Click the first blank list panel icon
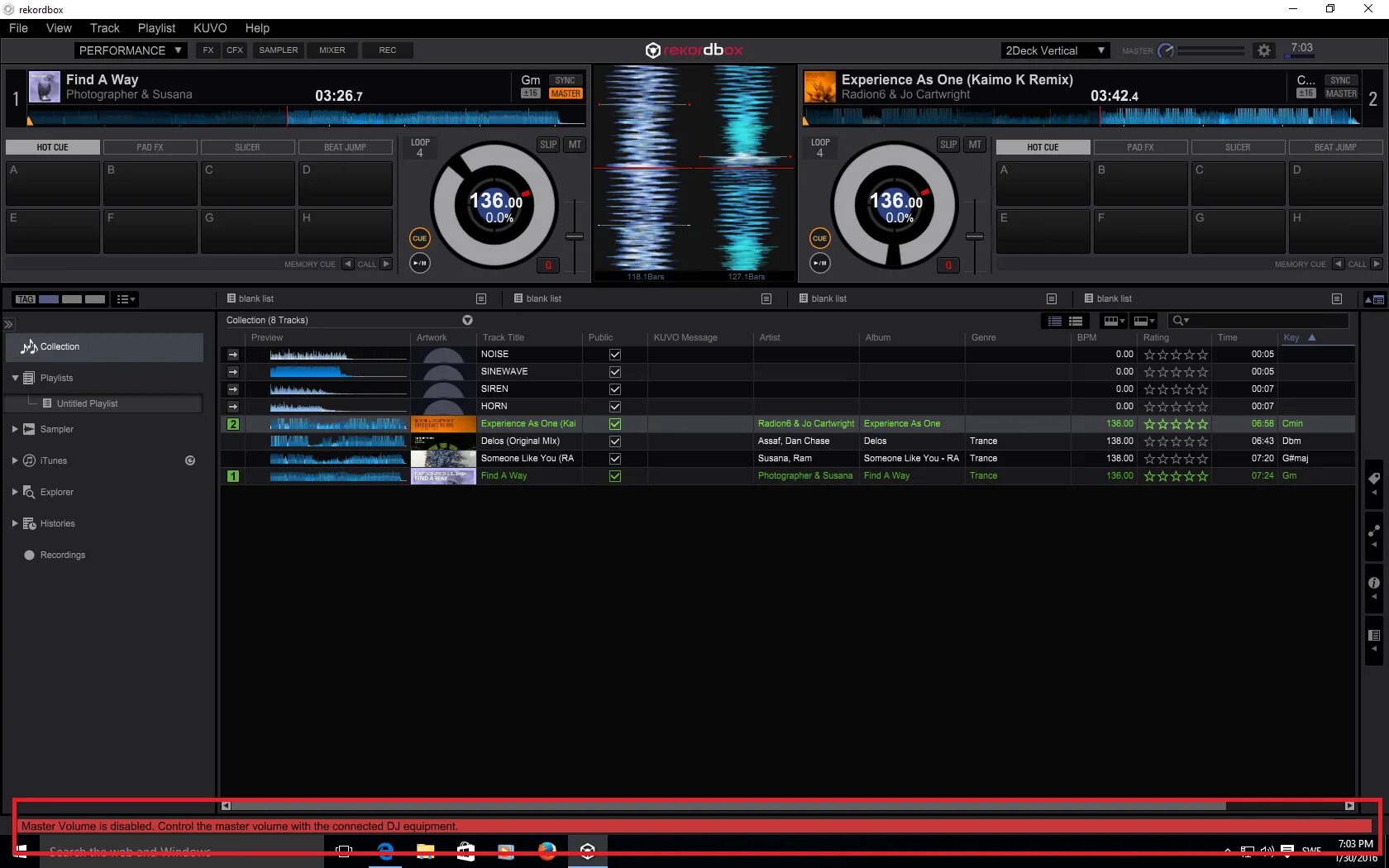This screenshot has height=868, width=1389. point(481,298)
